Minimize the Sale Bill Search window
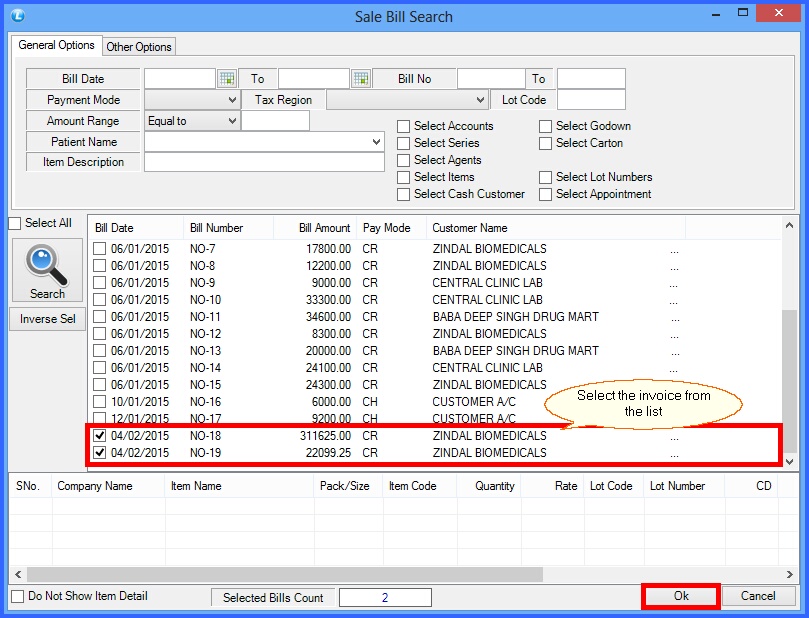The image size is (809, 618). pos(716,14)
